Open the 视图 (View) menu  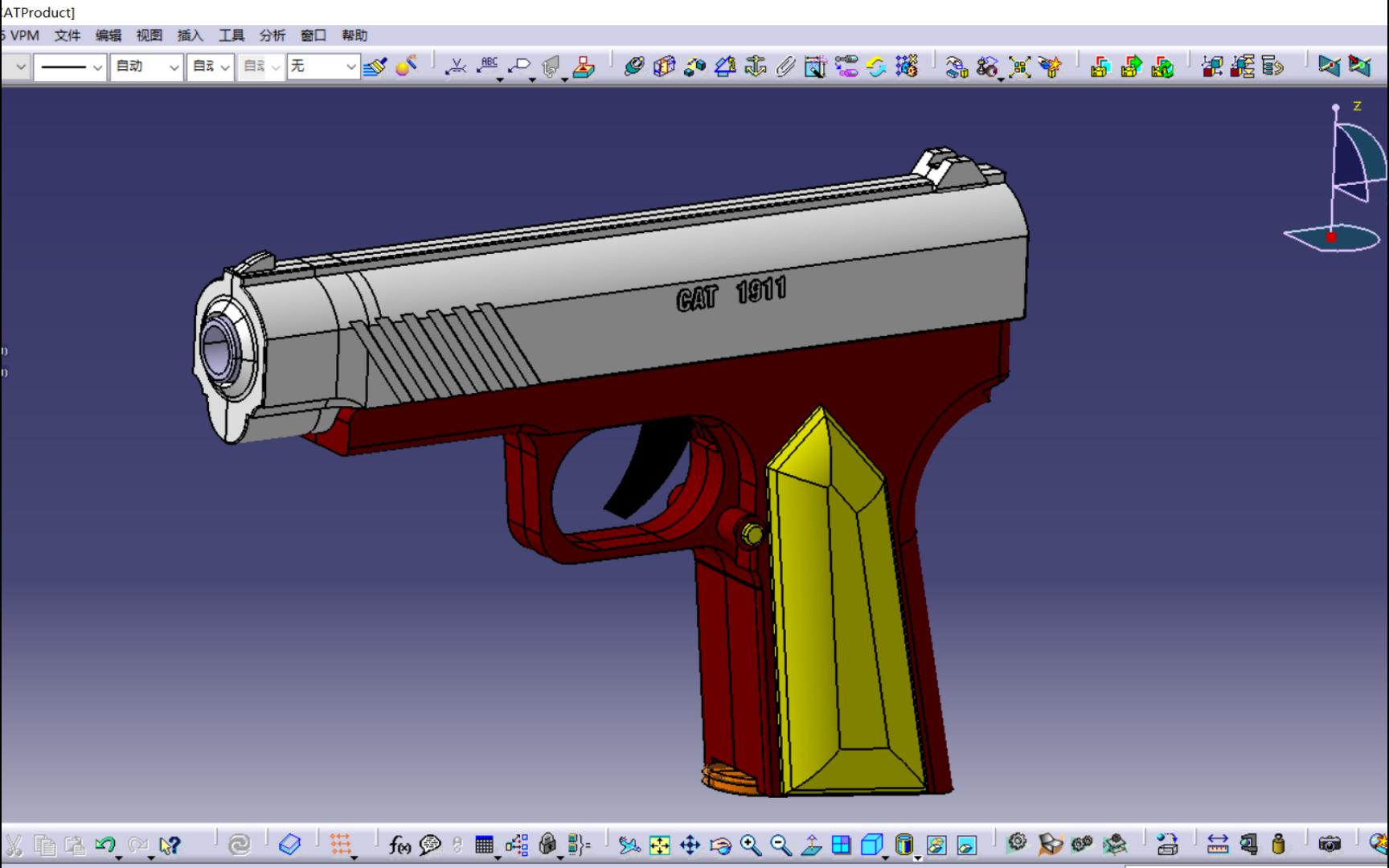[x=150, y=35]
